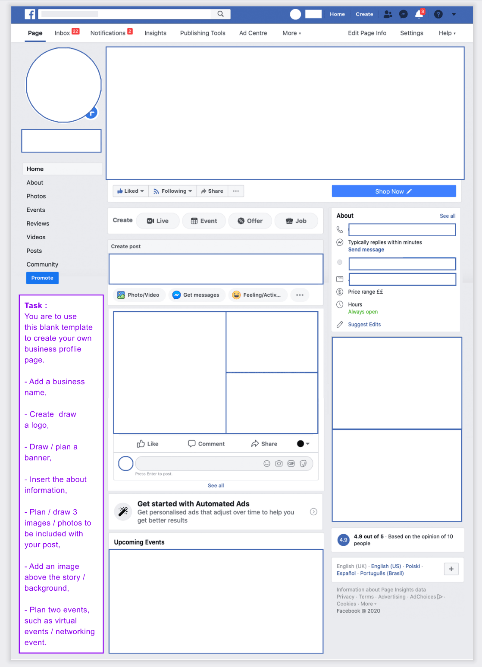Viewport: 482px width, 667px height.
Task: Click the help question mark icon
Action: click(438, 14)
